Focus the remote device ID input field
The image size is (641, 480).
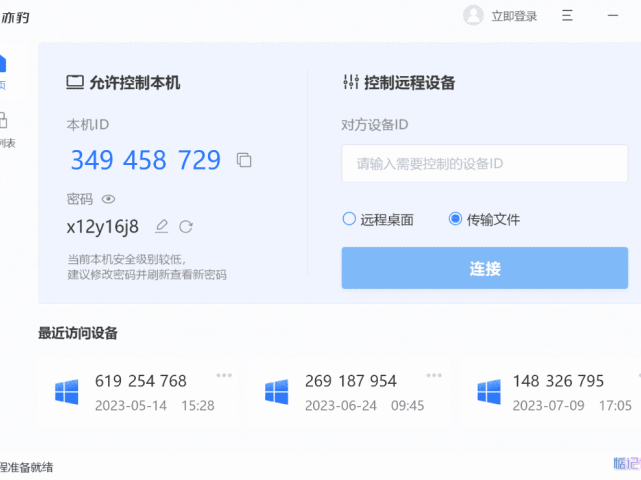point(484,164)
